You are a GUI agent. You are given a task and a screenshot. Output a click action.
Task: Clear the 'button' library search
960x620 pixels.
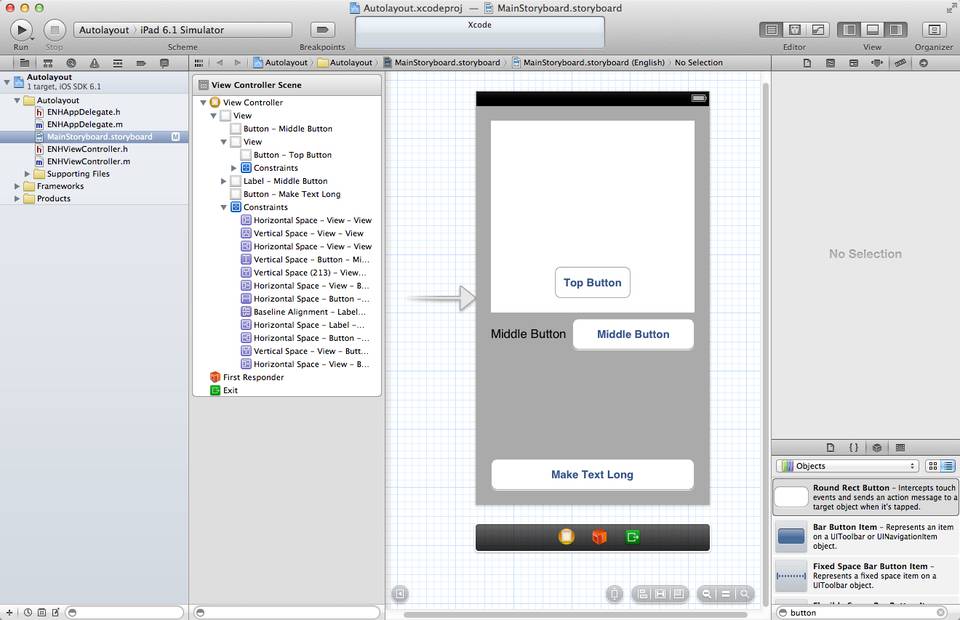click(x=941, y=612)
